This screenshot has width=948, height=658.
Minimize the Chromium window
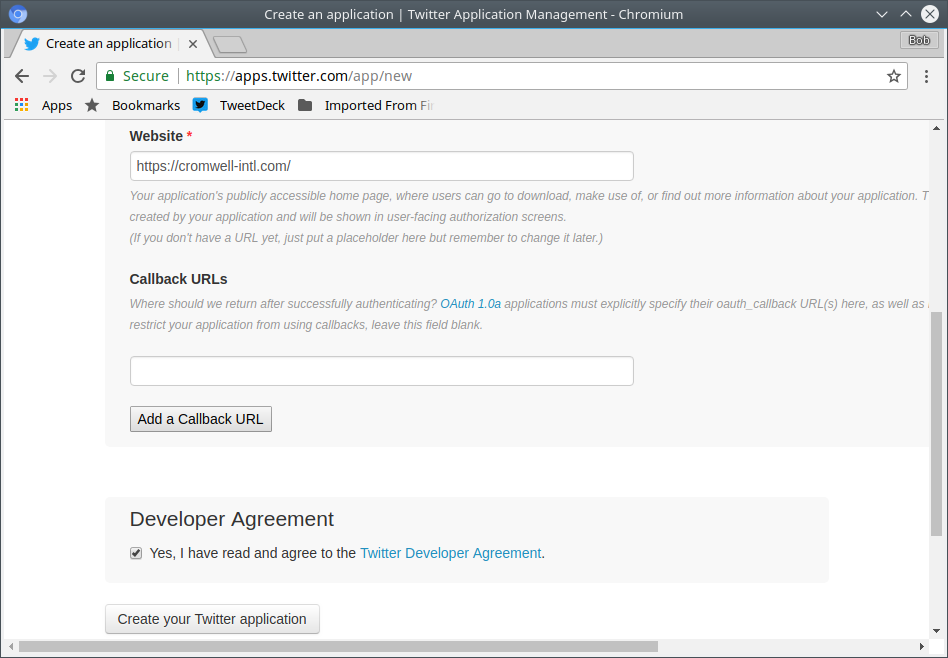tap(881, 14)
